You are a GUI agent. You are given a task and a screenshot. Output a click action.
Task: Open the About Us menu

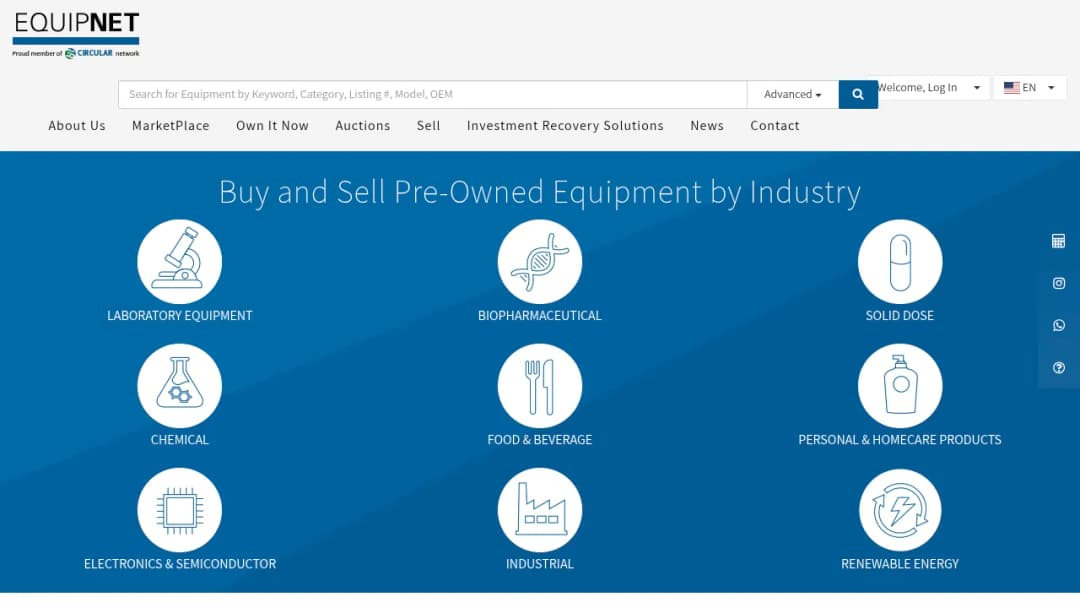coord(77,125)
